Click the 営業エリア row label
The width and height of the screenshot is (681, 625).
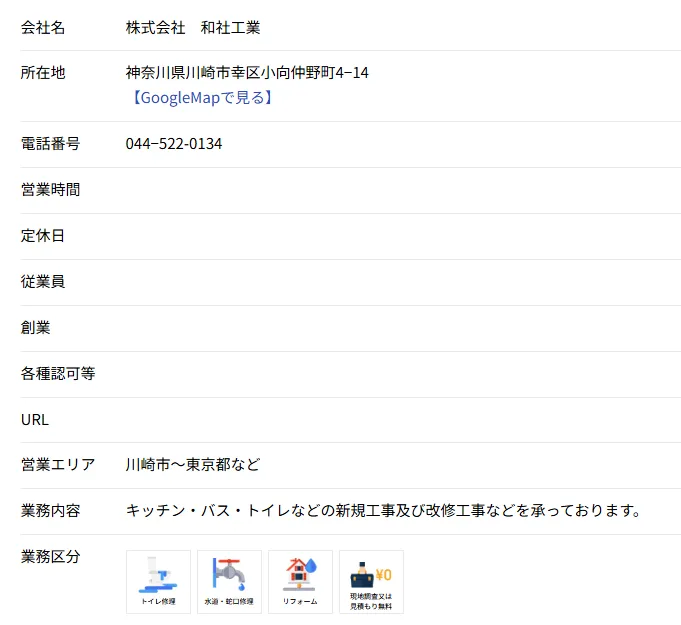click(x=58, y=465)
